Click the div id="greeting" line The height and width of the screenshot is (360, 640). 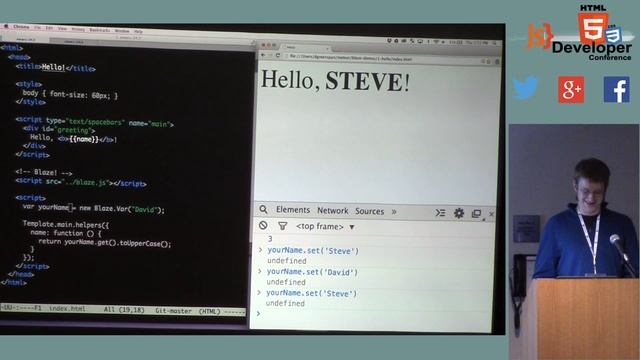59,130
